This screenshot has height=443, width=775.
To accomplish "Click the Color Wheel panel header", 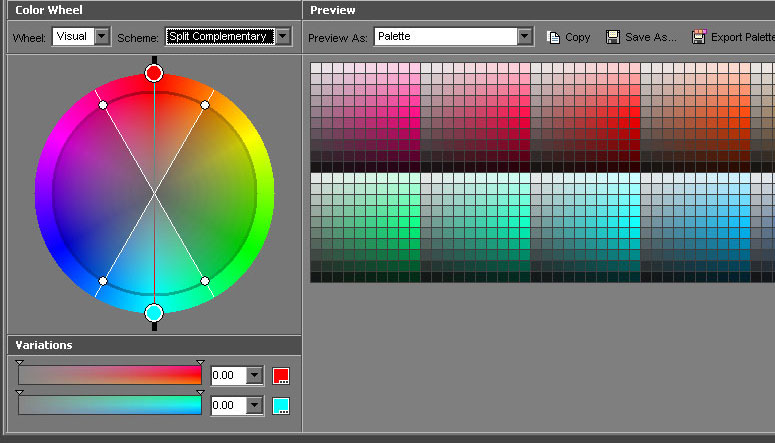I will point(154,10).
